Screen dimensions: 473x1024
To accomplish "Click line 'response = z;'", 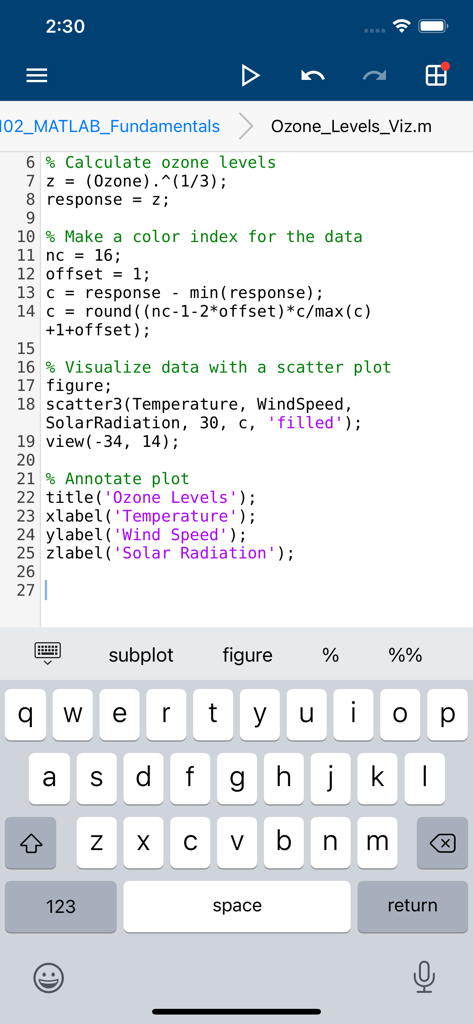I will coord(108,199).
